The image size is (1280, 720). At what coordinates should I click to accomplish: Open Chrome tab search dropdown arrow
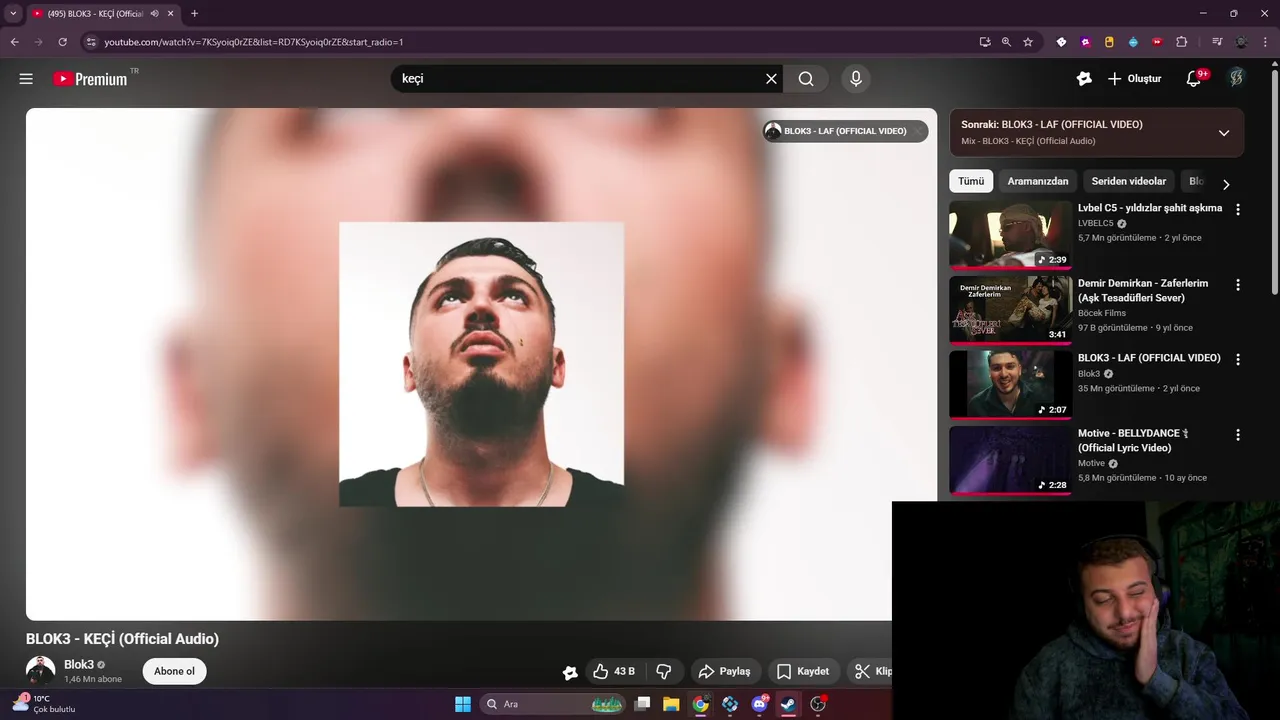tap(13, 14)
